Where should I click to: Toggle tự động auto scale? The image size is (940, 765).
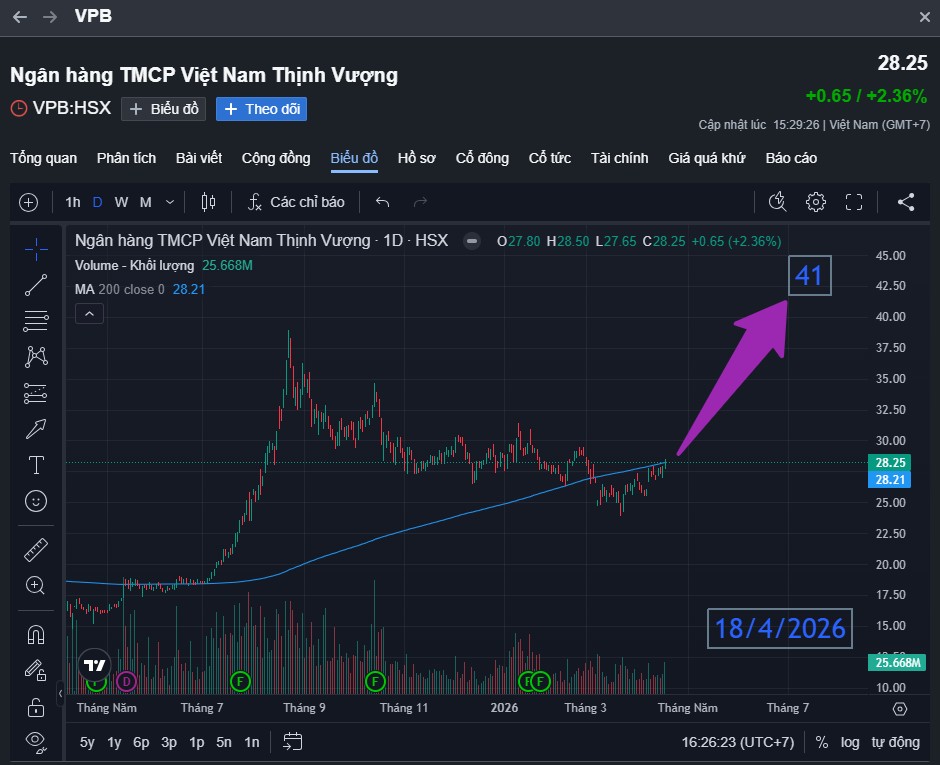coord(896,742)
